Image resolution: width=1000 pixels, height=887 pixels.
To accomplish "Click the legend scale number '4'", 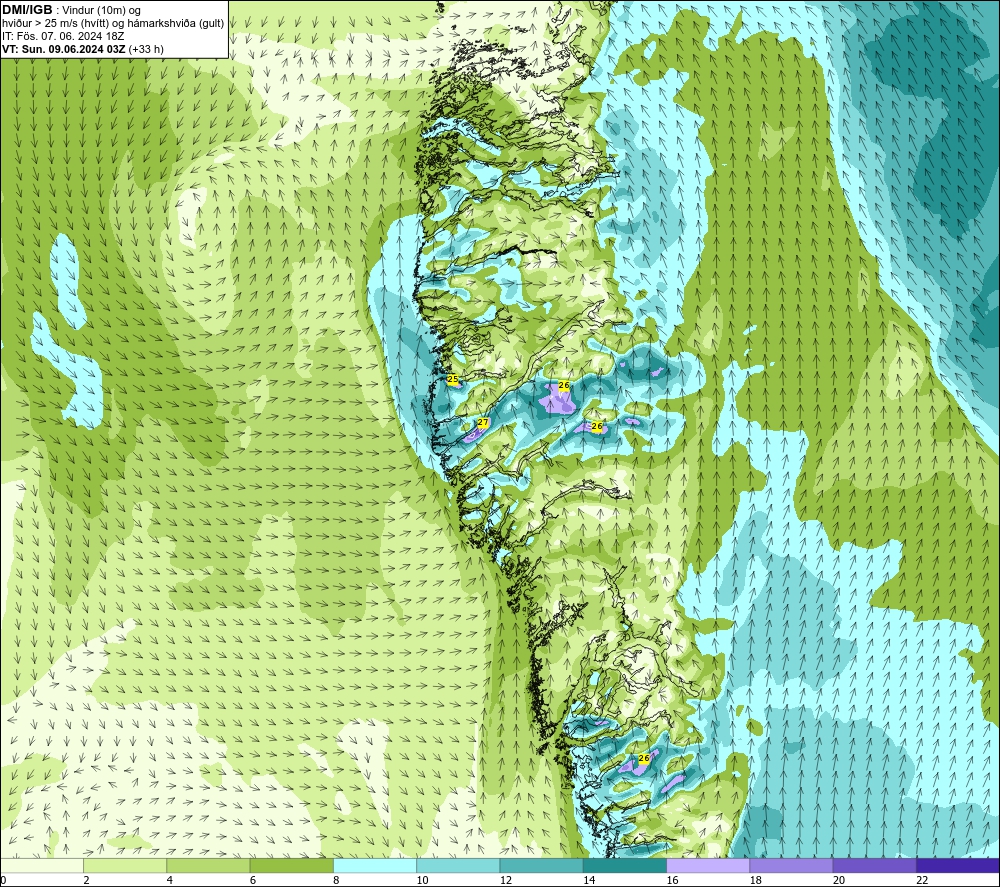I will [x=170, y=880].
